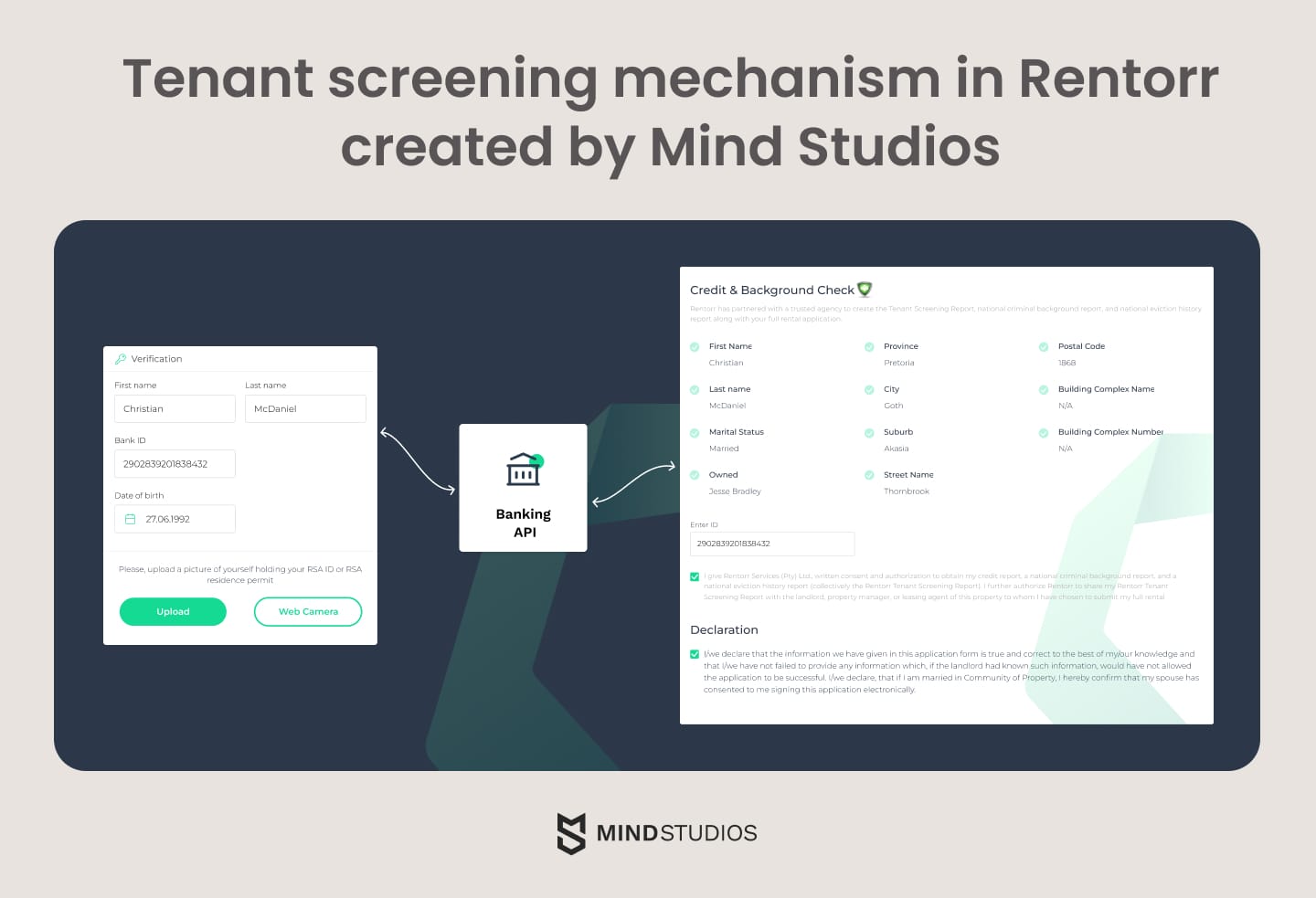Click the 1868 postal code value
Screen dimensions: 1316x898
tap(1067, 364)
